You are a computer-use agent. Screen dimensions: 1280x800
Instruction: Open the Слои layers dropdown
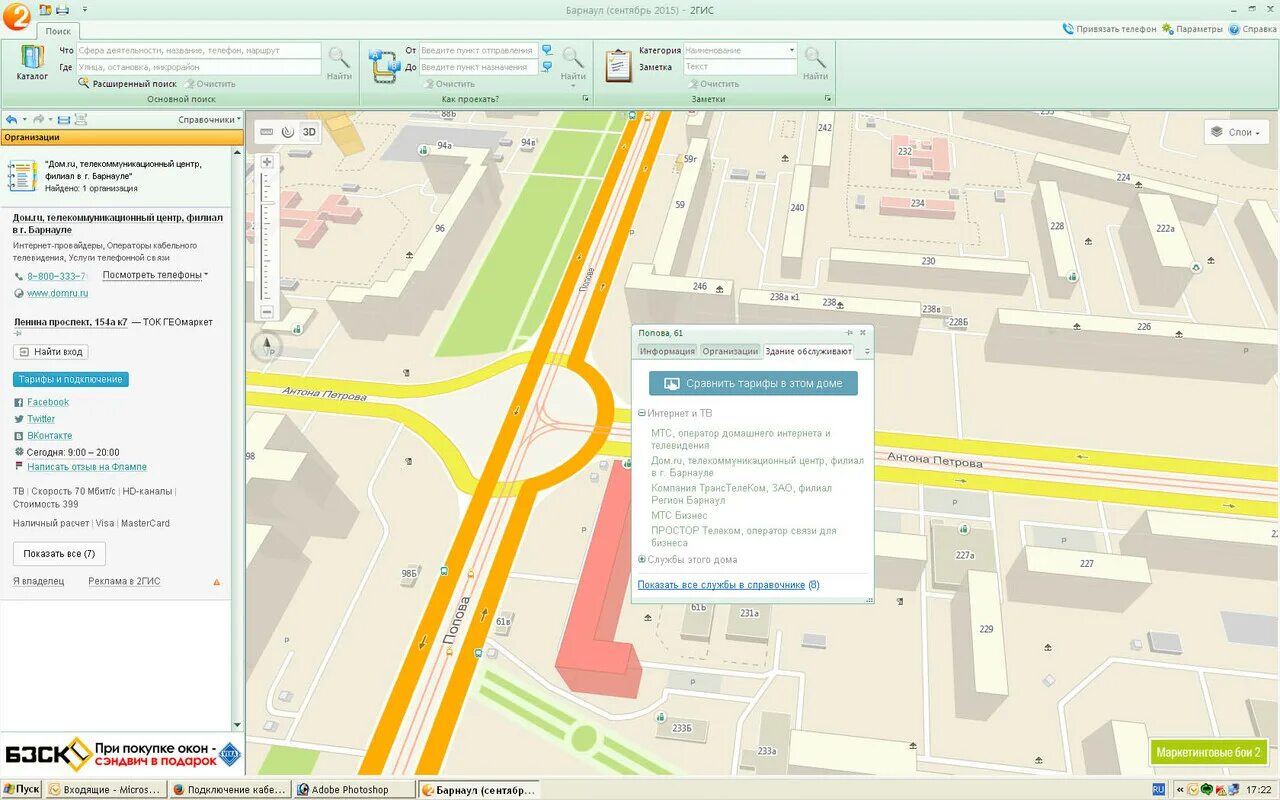[x=1237, y=132]
